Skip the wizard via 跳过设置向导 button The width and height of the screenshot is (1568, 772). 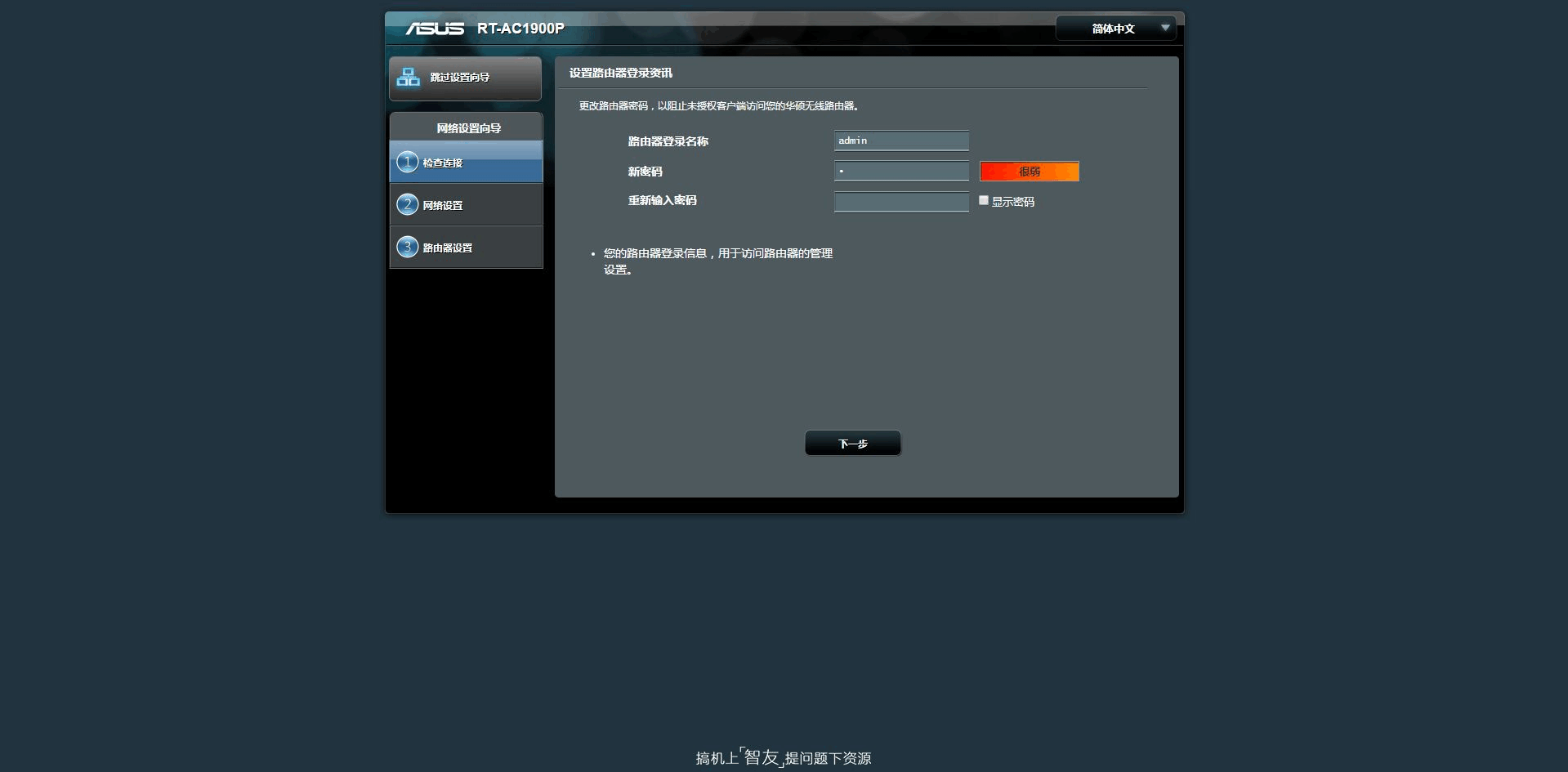[465, 78]
